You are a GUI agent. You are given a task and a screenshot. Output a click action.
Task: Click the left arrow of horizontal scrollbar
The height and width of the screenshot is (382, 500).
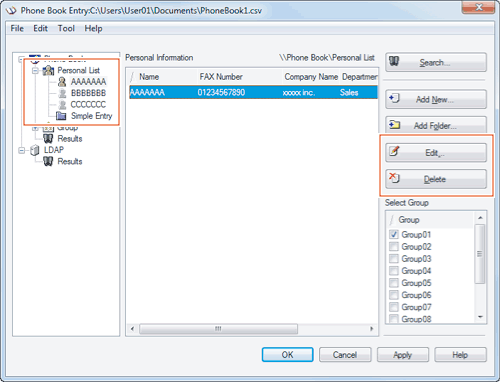[x=132, y=329]
